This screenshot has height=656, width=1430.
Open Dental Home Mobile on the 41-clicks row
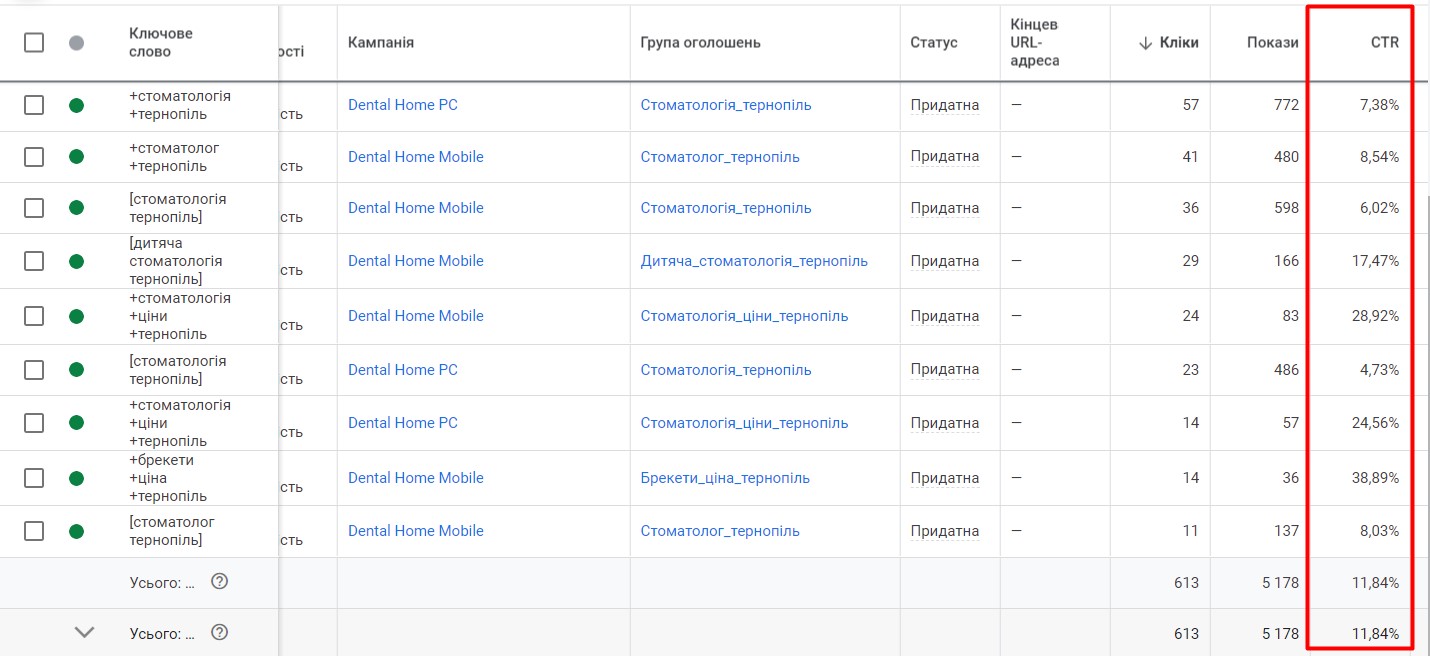pyautogui.click(x=416, y=157)
